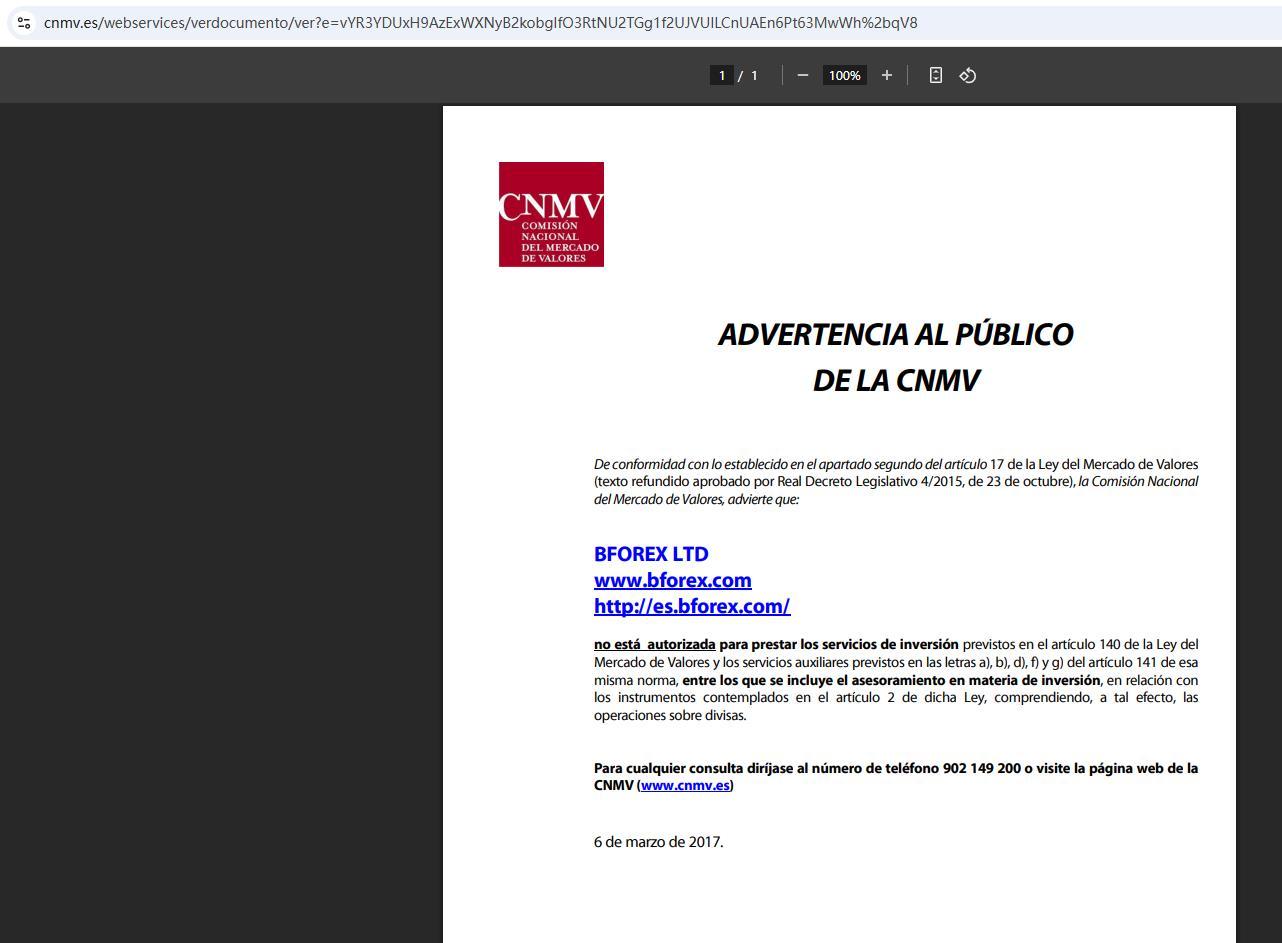Select the cnmv.es URL in address bar
Viewport: 1282px width, 943px height.
click(480, 22)
